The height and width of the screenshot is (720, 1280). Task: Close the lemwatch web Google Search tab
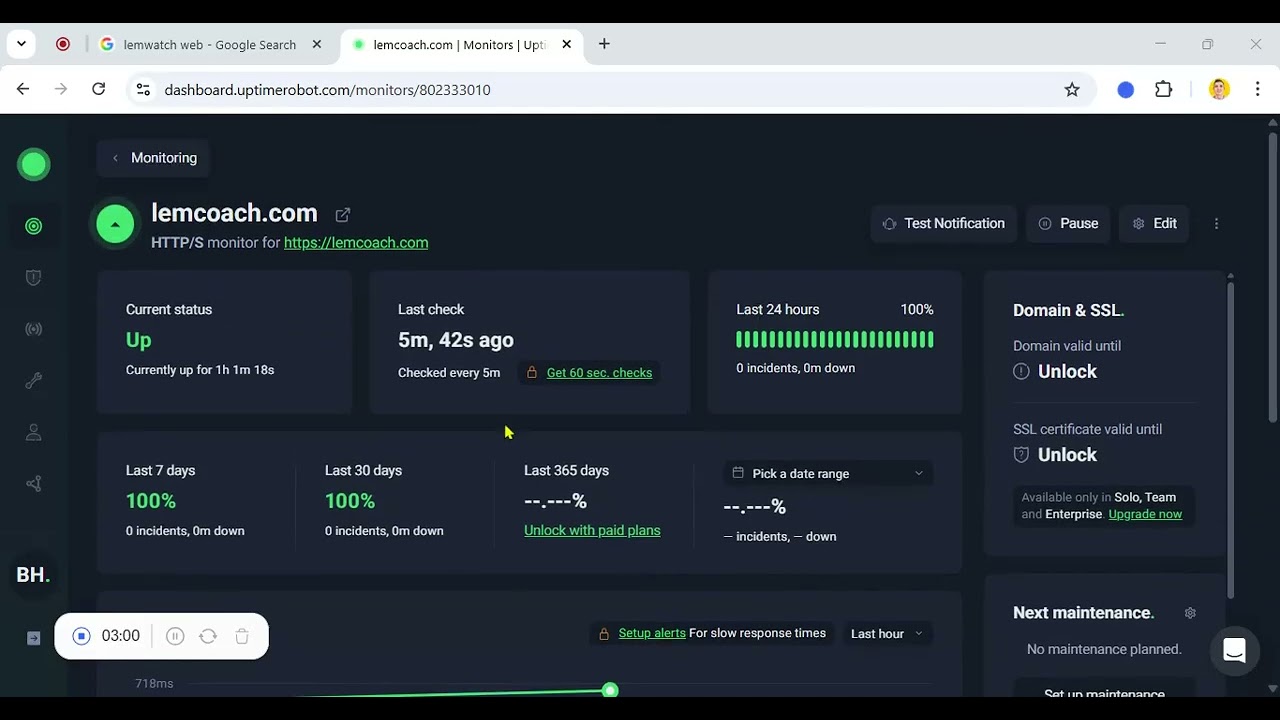(317, 45)
